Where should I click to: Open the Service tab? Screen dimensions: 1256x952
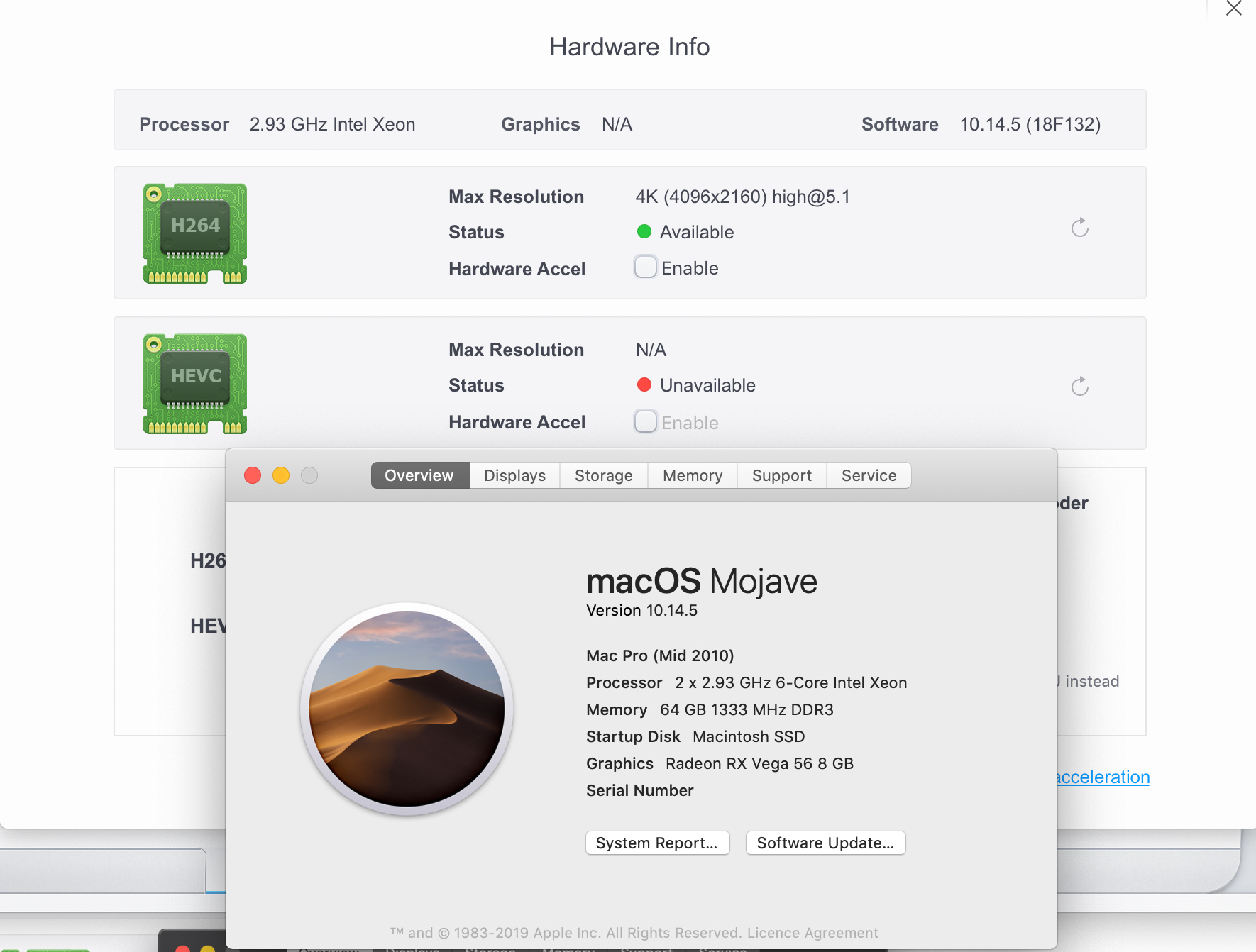pos(869,475)
